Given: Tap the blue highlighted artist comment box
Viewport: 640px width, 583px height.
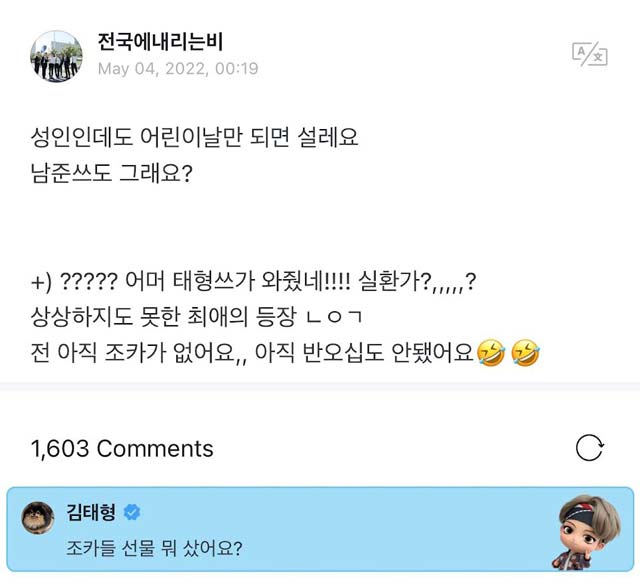Looking at the screenshot, I should coord(320,530).
